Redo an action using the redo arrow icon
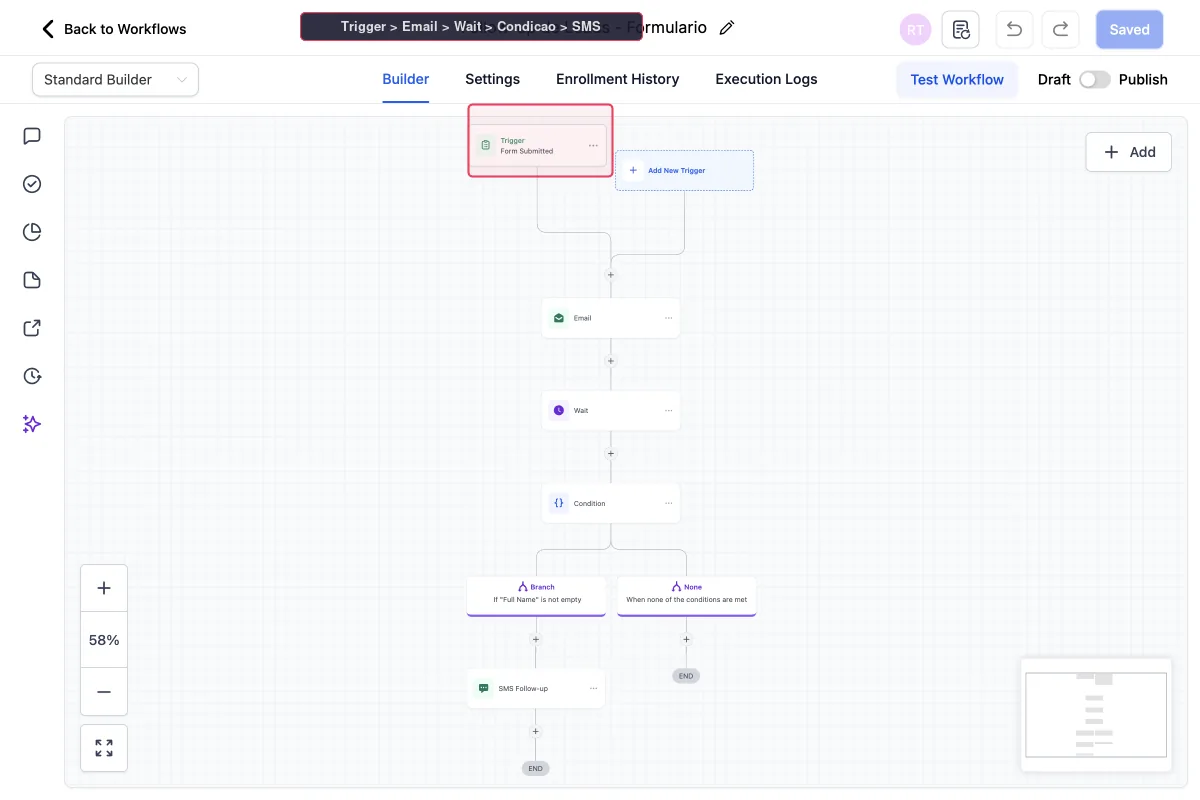 click(1060, 28)
